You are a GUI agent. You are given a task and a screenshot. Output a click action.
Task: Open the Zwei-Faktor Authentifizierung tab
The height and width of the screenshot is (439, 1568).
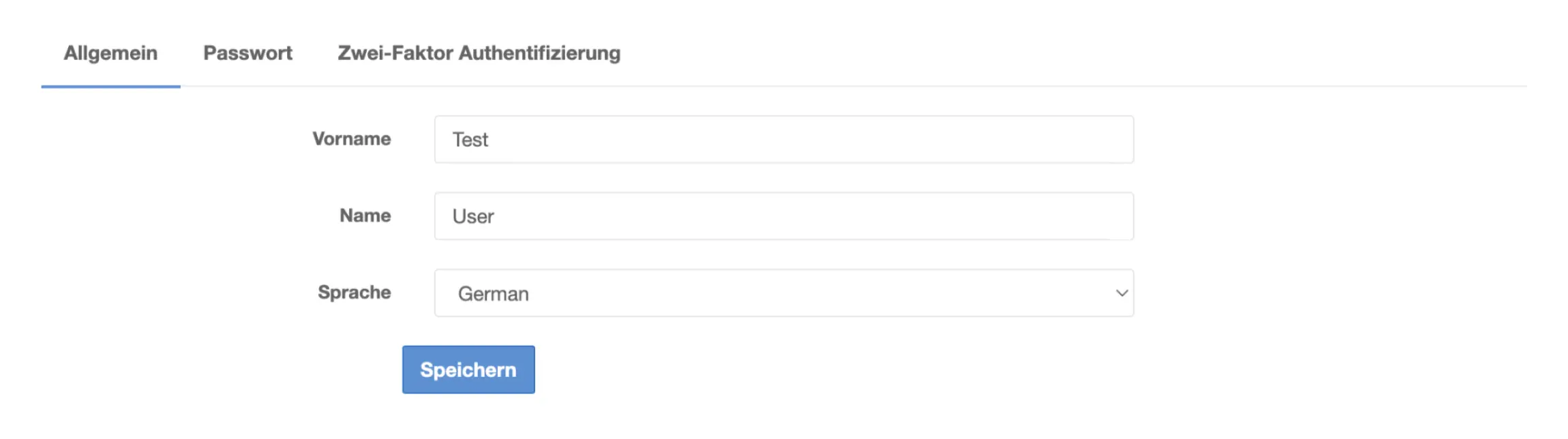pyautogui.click(x=479, y=53)
